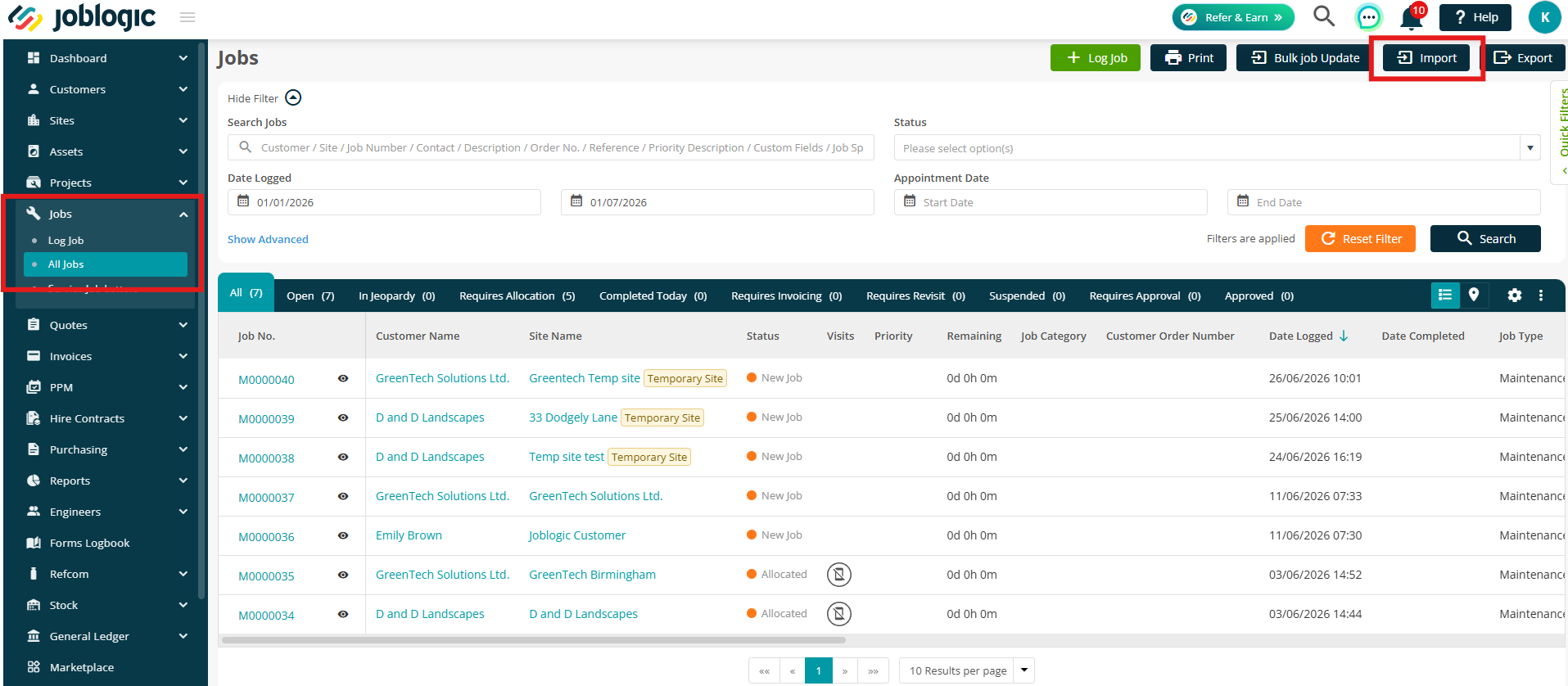Click the Date Logged end date field

pyautogui.click(x=717, y=202)
